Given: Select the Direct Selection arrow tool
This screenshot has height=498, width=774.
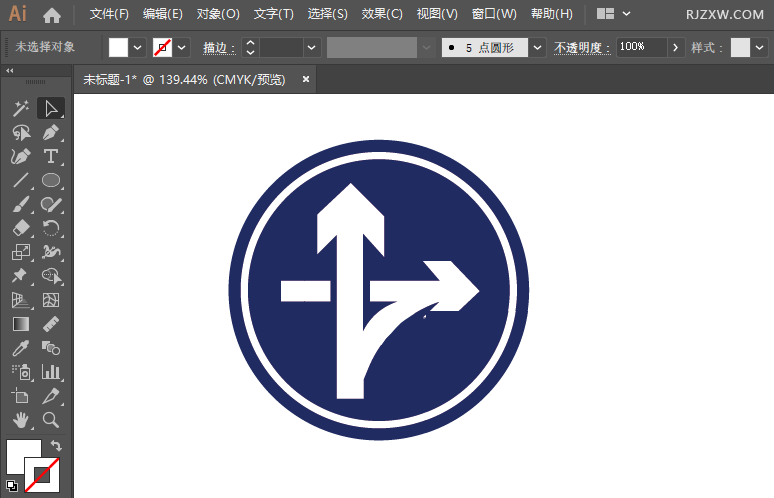Looking at the screenshot, I should click(51, 109).
